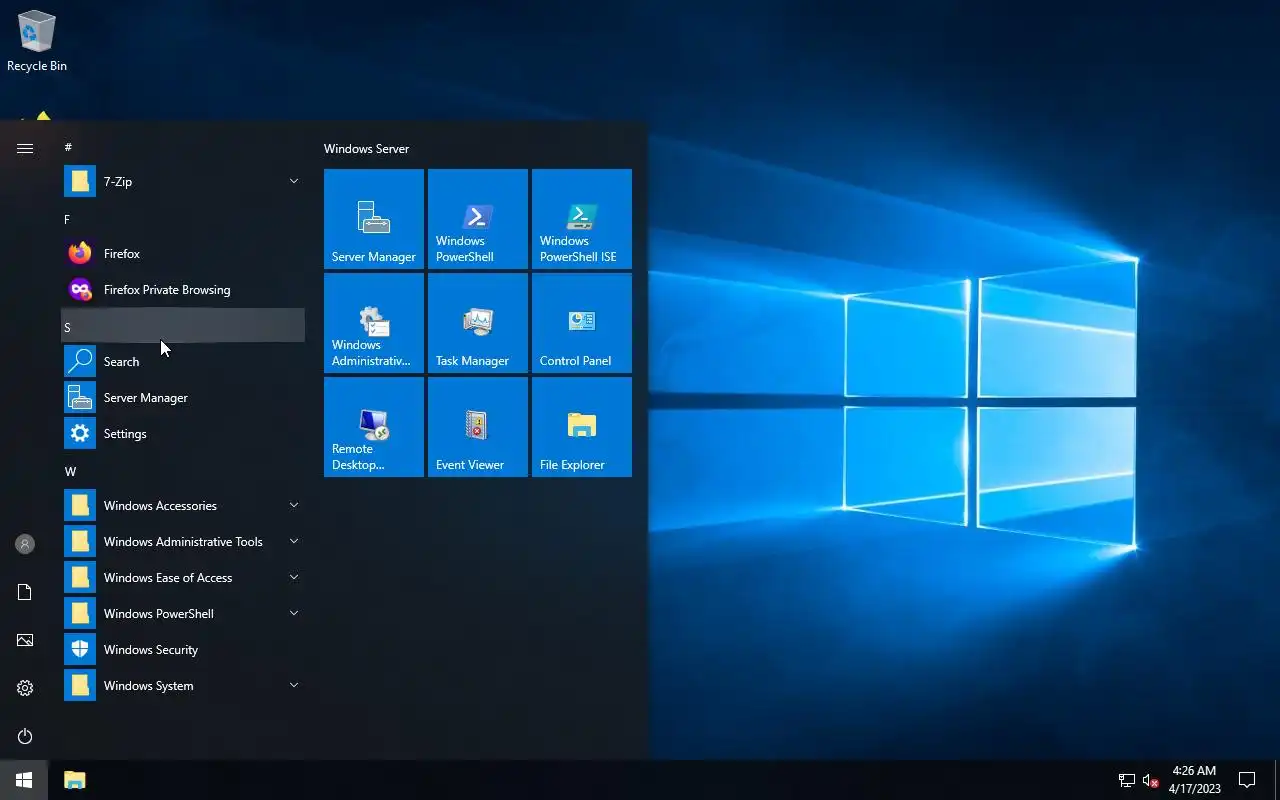Launch the Task Manager tile
Viewport: 1280px width, 800px height.
point(478,323)
